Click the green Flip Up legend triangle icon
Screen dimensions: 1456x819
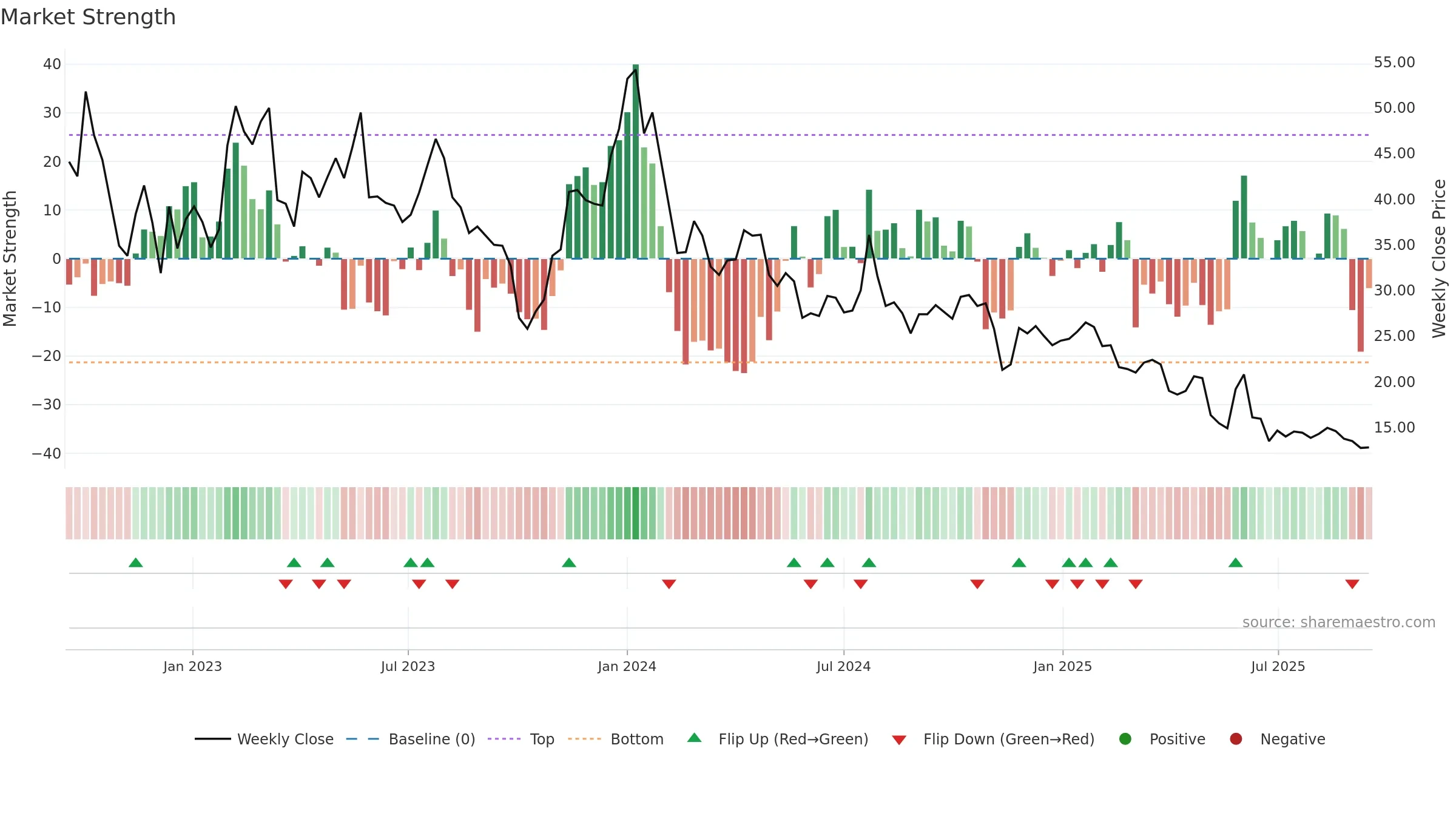coord(695,738)
